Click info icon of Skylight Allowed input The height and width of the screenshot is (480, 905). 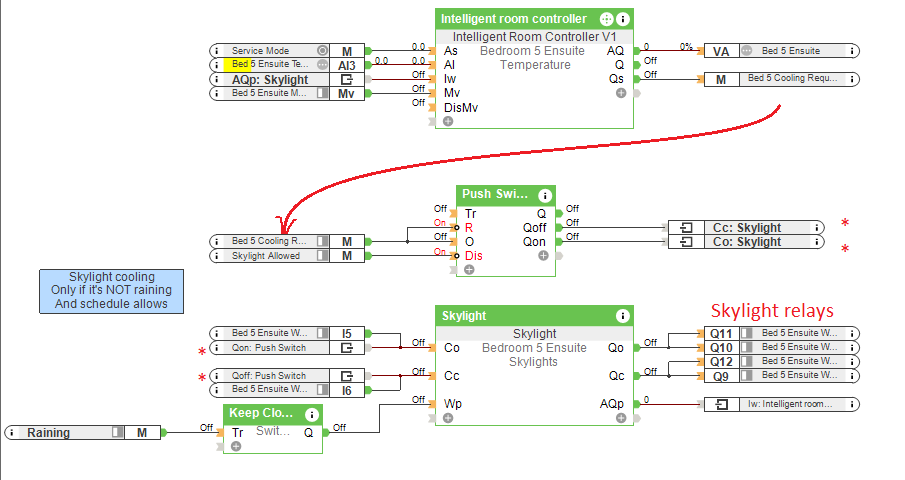point(216,256)
